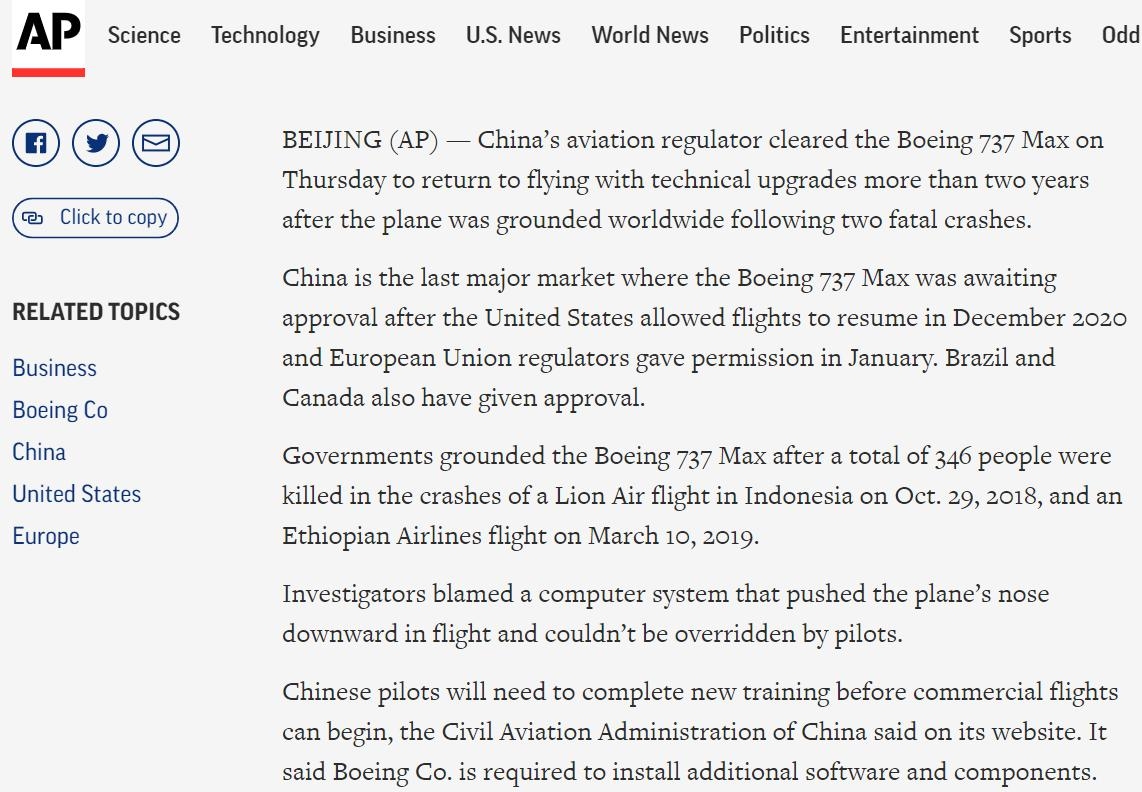The width and height of the screenshot is (1142, 792).
Task: Open the U.S. News section
Action: [513, 35]
